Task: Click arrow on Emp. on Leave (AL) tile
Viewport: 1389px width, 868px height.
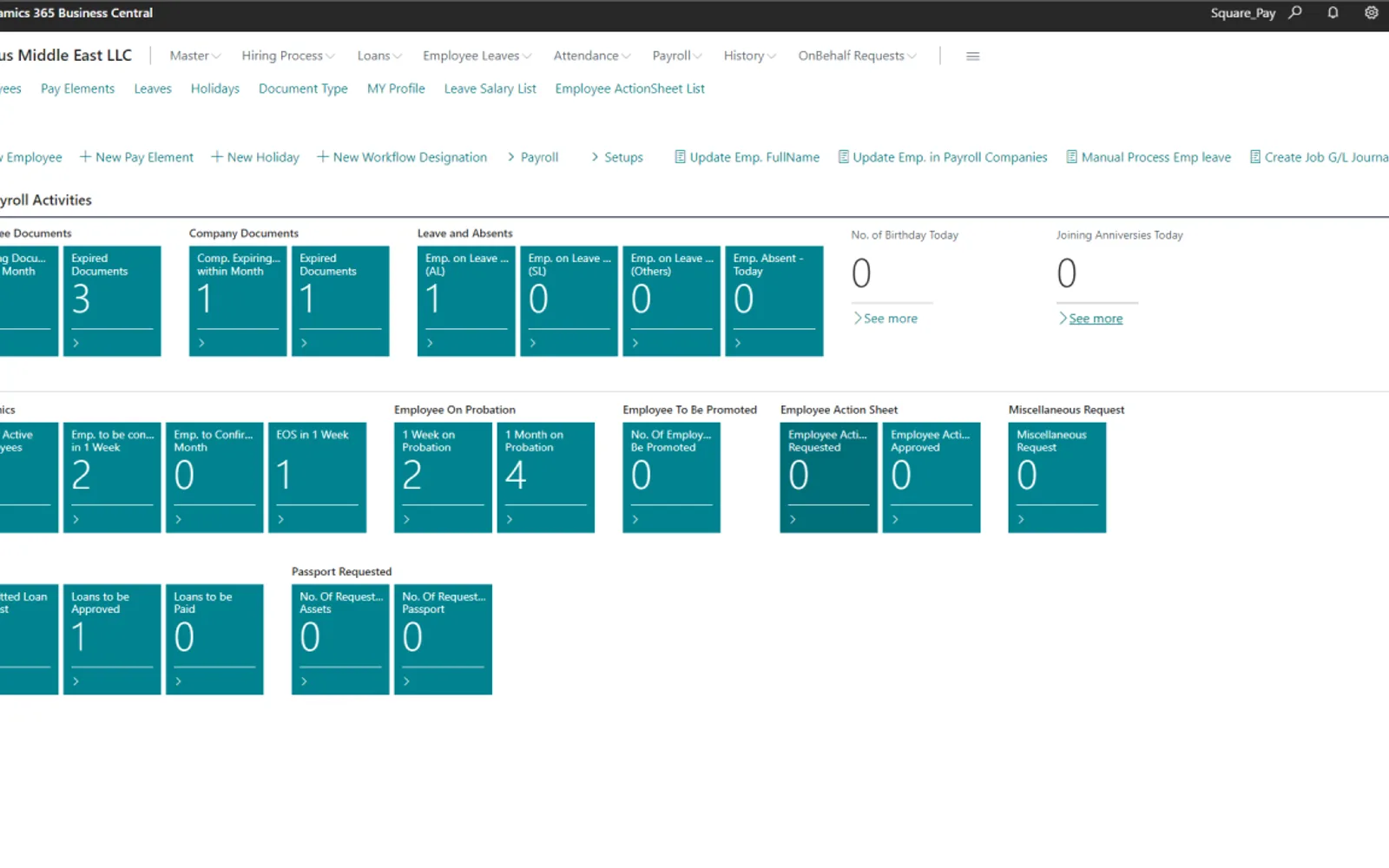Action: point(430,343)
